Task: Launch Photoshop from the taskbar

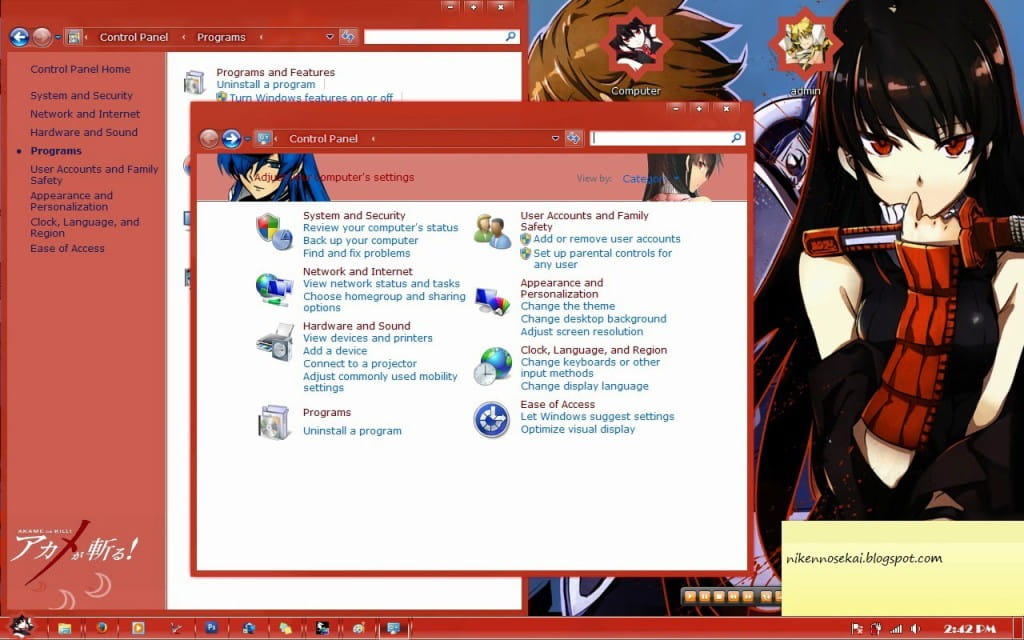Action: pyautogui.click(x=212, y=628)
